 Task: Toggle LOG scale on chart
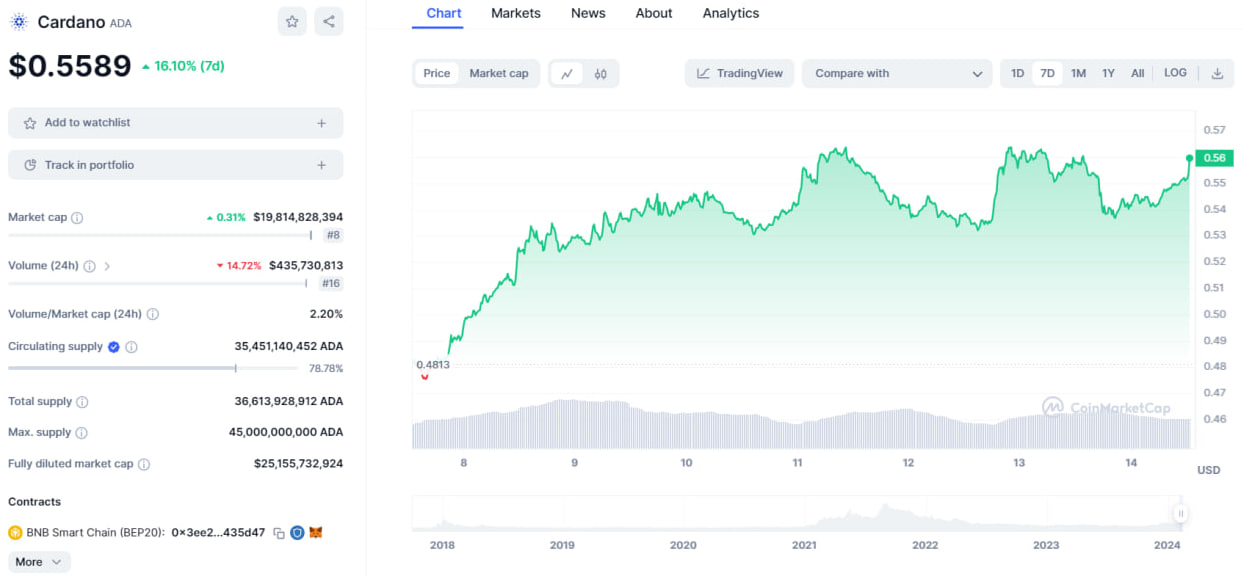tap(1176, 73)
